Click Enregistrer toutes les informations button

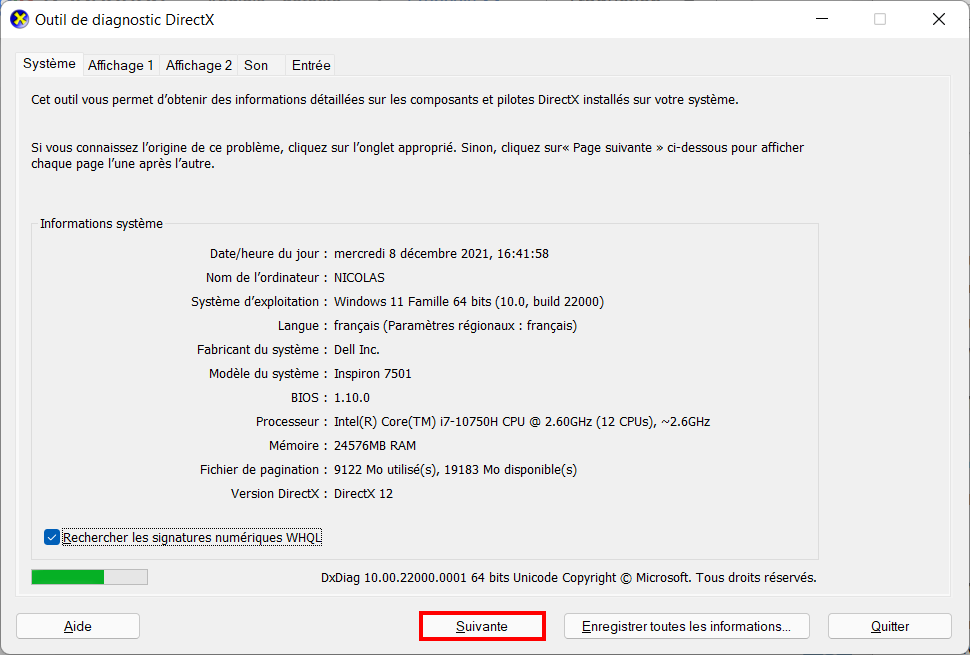(687, 626)
